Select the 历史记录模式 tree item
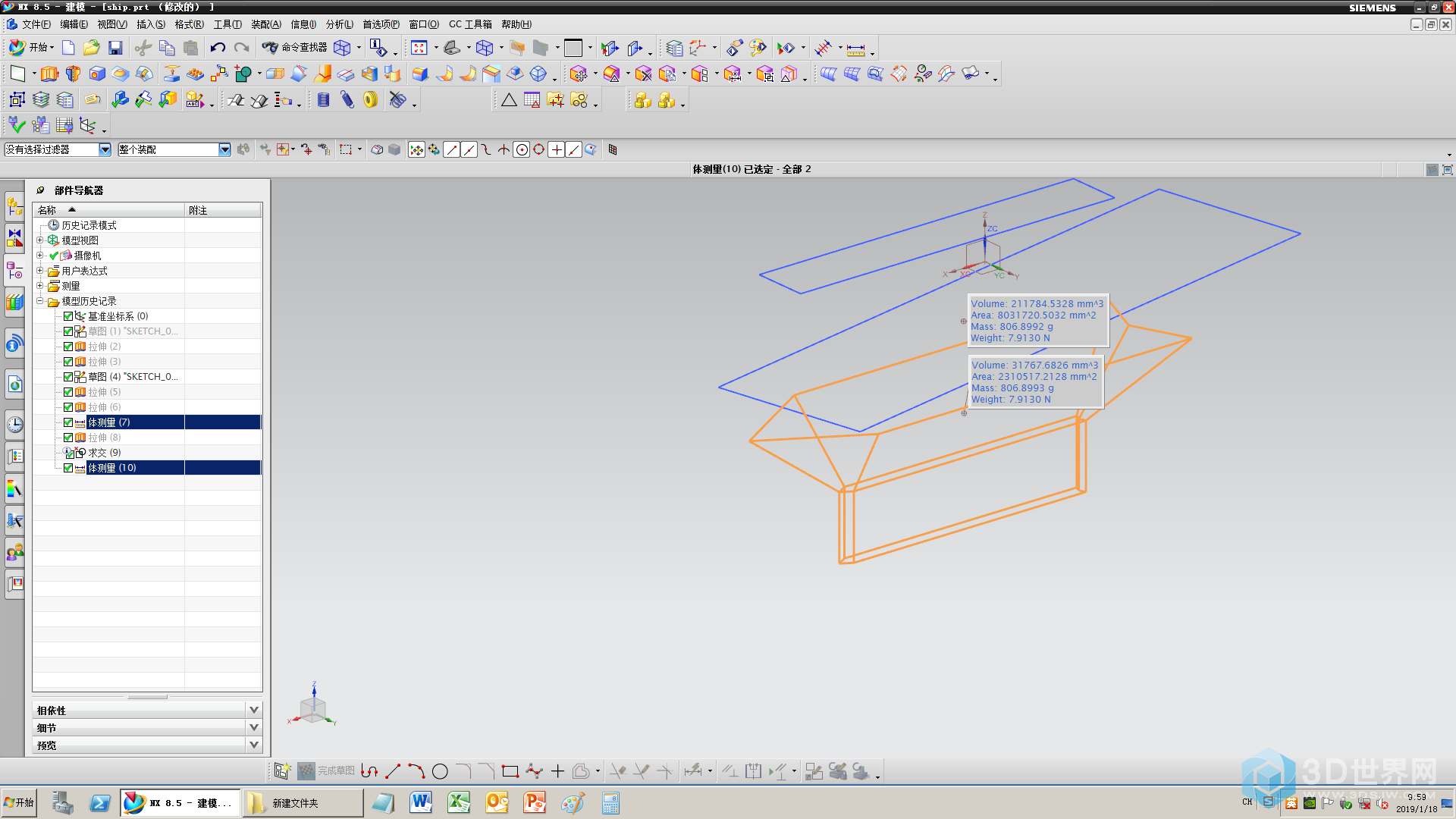1456x819 pixels. 89,225
